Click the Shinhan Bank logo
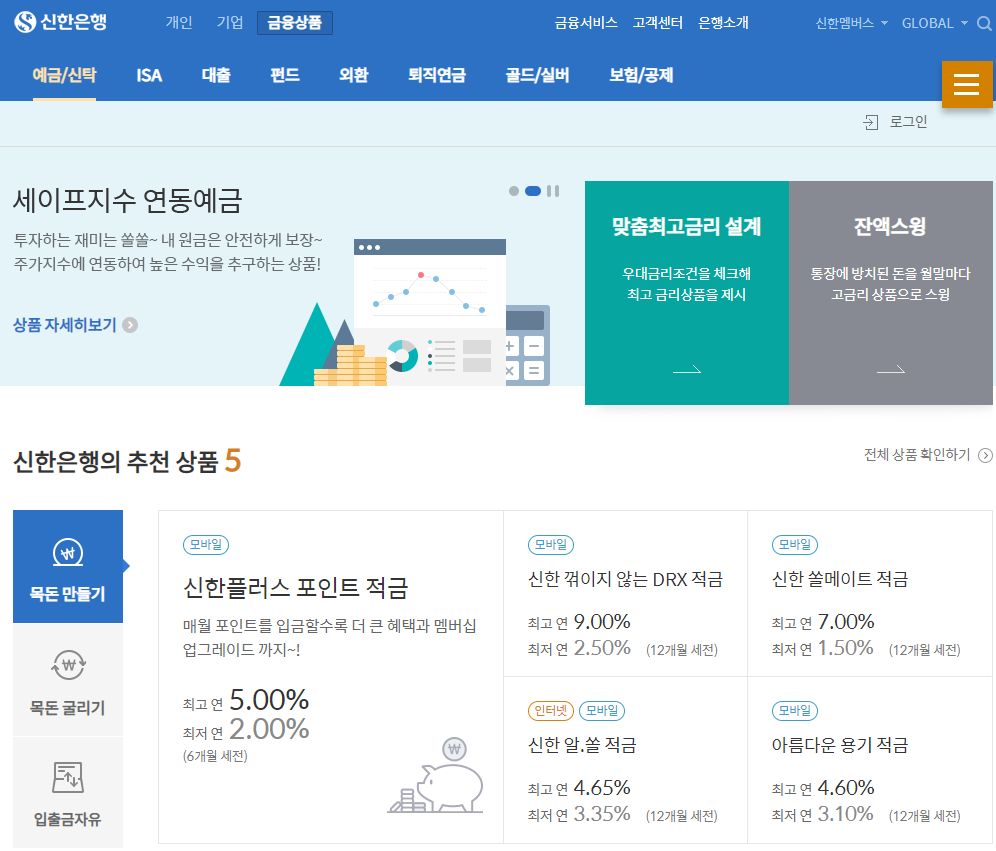The height and width of the screenshot is (851, 996). click(61, 22)
